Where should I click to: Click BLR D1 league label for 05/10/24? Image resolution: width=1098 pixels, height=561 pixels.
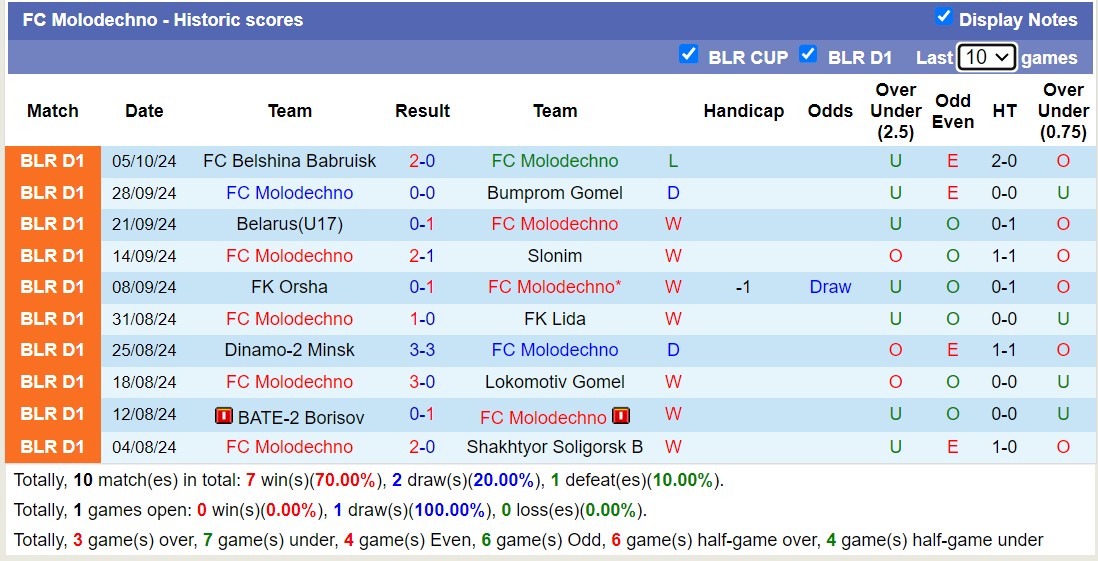pos(53,161)
